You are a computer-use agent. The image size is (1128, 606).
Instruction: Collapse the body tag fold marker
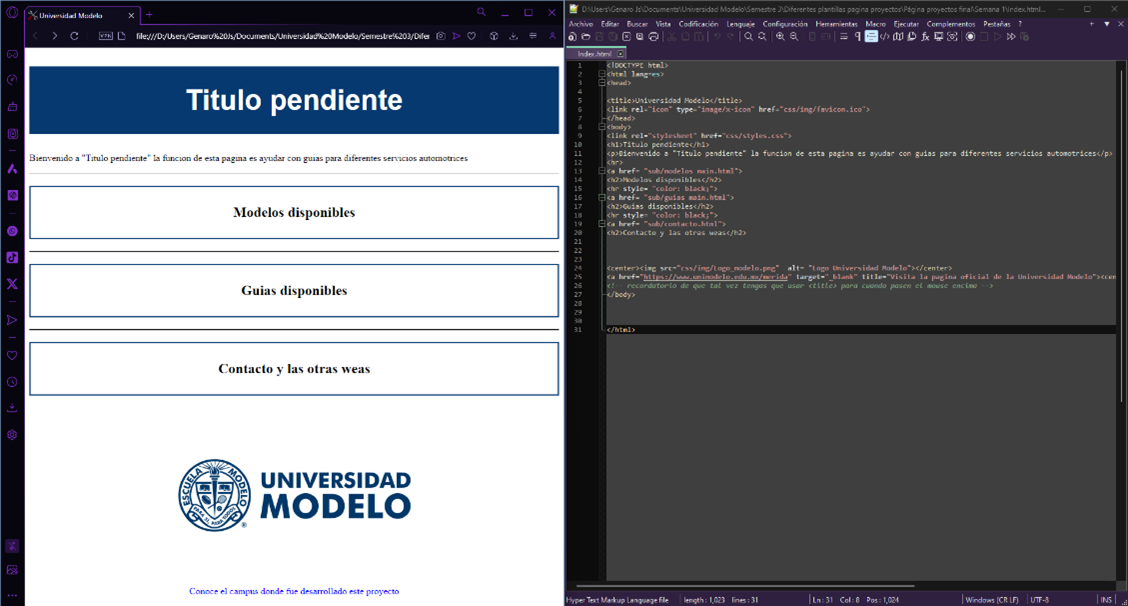click(602, 127)
